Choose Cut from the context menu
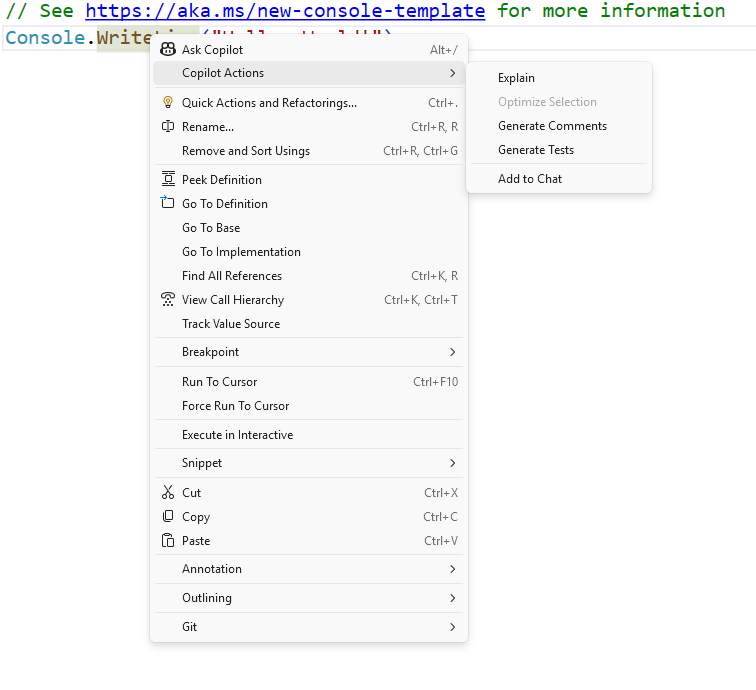 309,493
